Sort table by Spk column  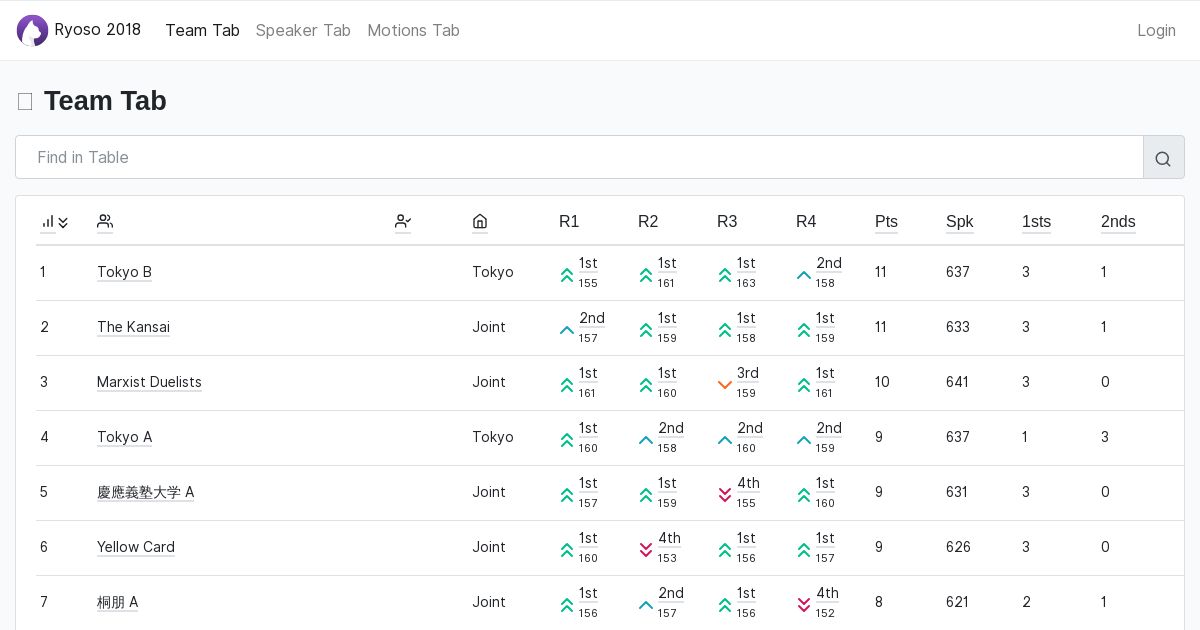959,222
